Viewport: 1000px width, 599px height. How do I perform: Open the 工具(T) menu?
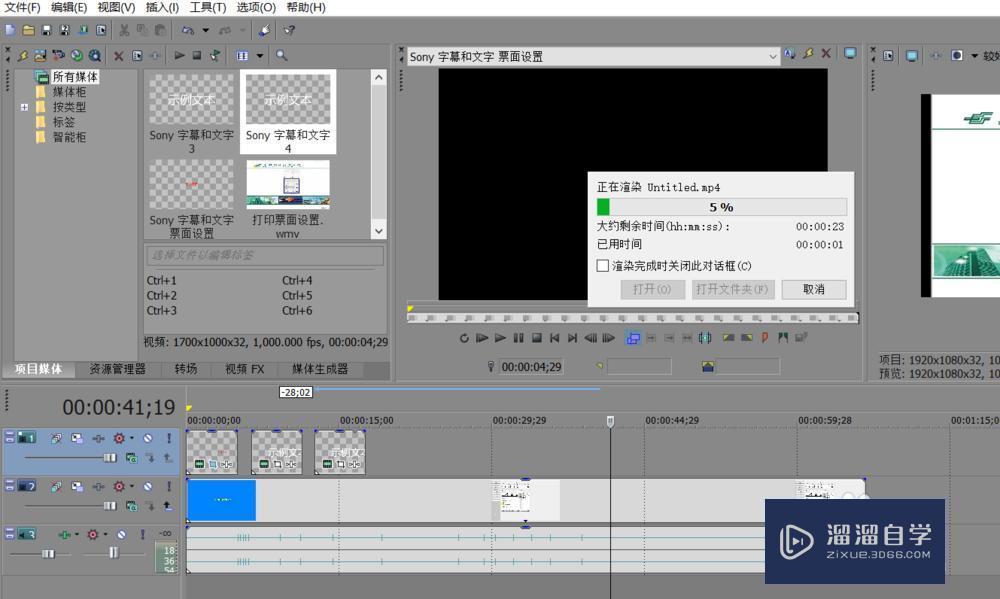[208, 8]
